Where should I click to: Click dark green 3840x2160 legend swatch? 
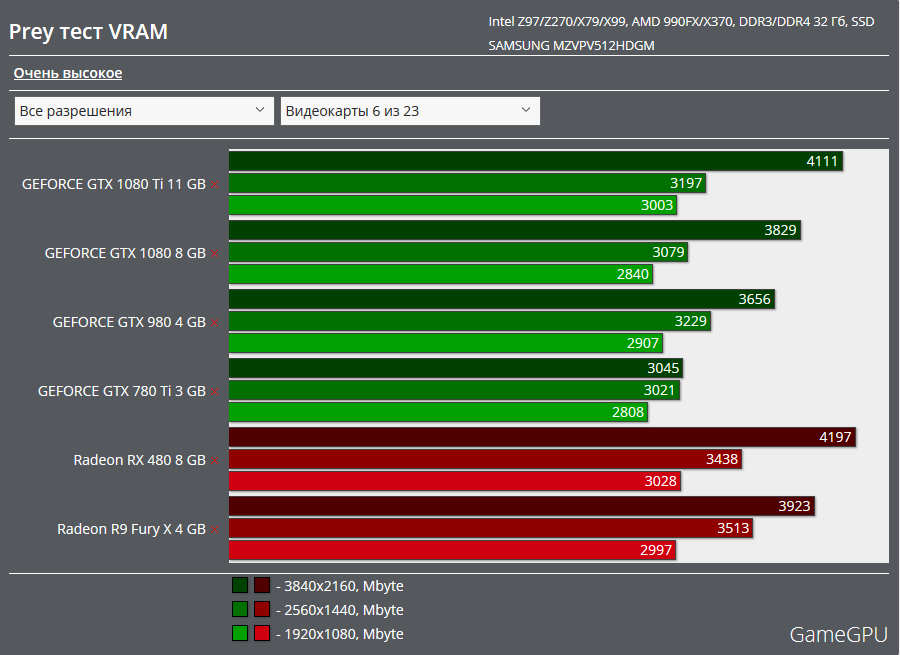point(240,586)
